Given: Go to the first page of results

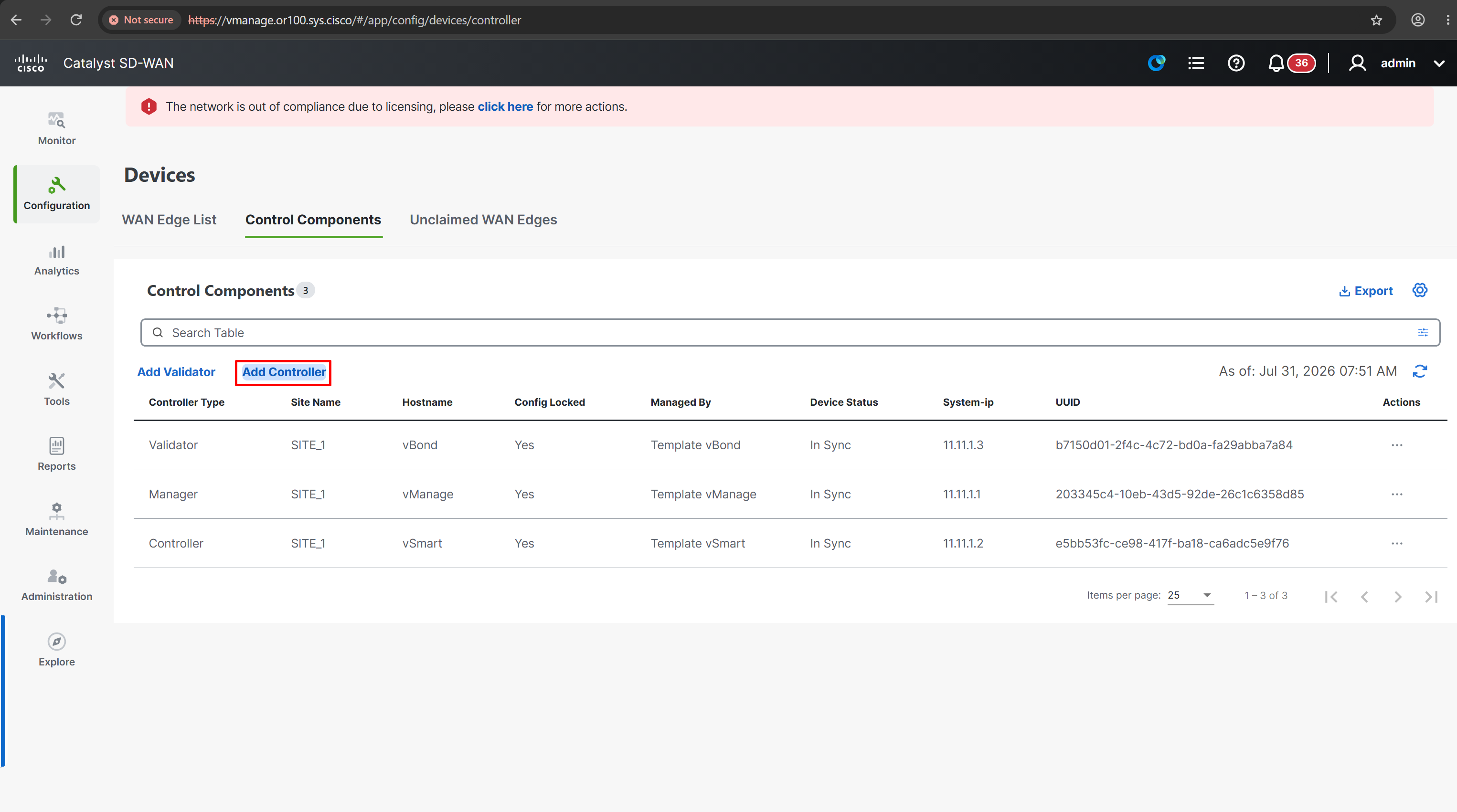Looking at the screenshot, I should 1331,597.
